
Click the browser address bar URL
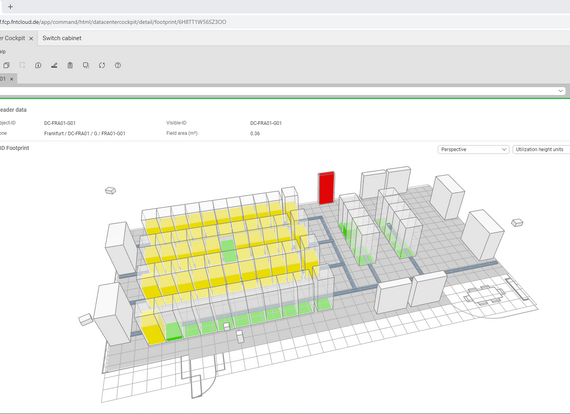click(113, 22)
